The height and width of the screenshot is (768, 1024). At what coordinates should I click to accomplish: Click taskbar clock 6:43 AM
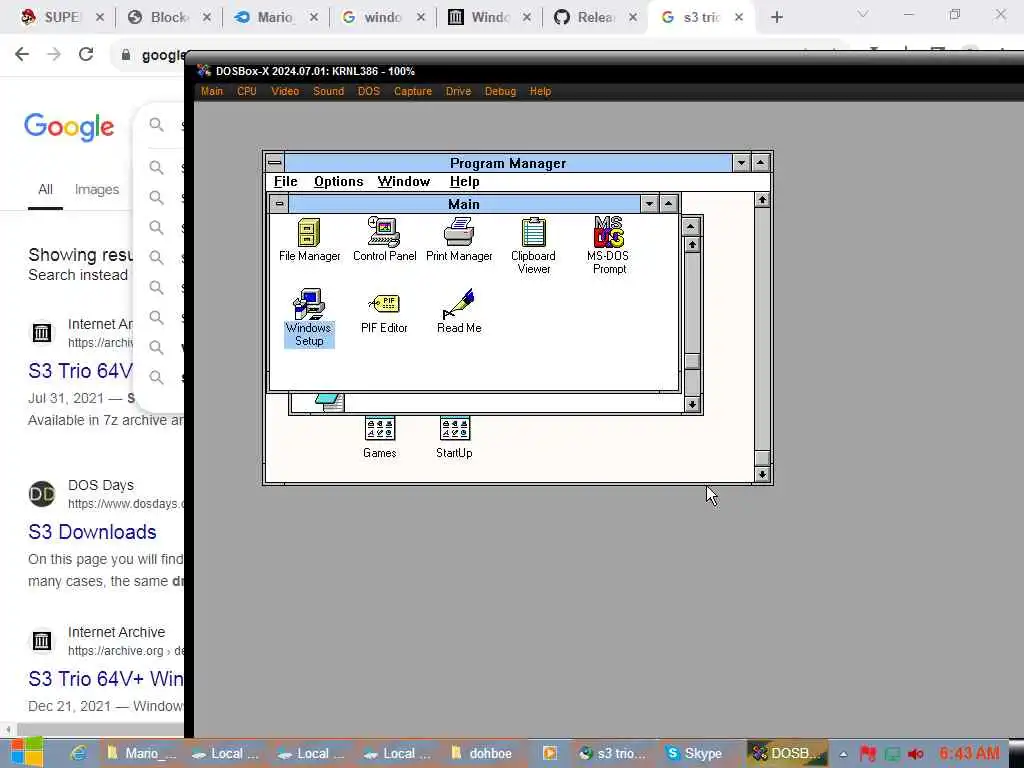click(969, 753)
